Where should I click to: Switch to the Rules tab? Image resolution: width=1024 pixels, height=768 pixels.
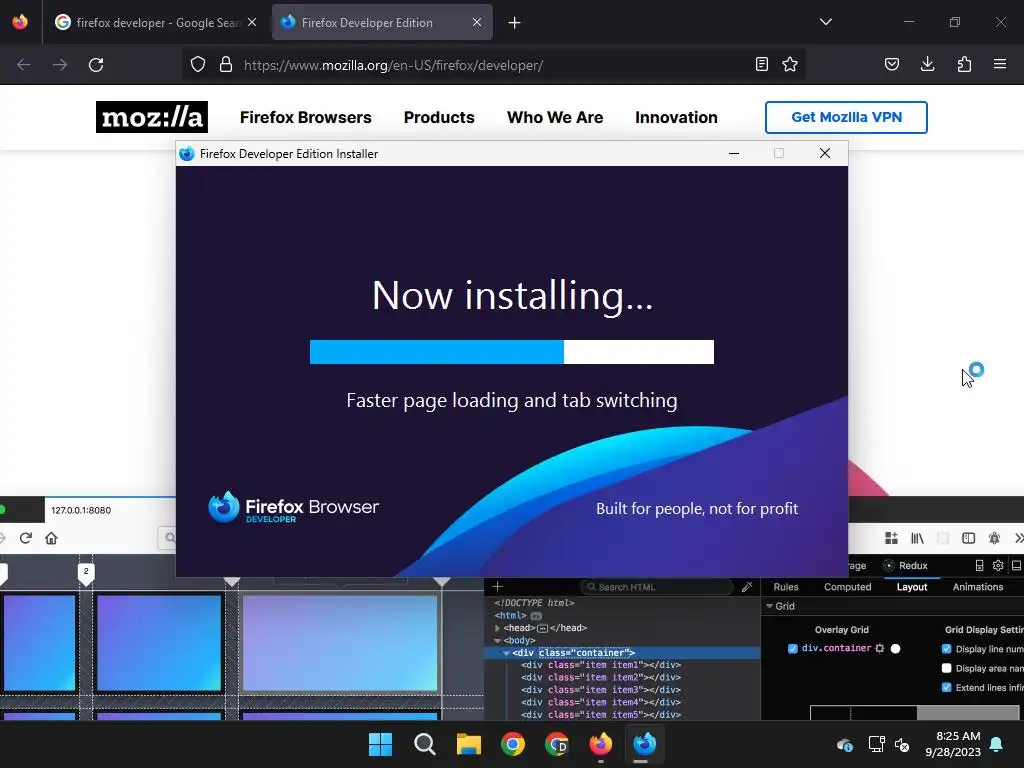coord(786,587)
